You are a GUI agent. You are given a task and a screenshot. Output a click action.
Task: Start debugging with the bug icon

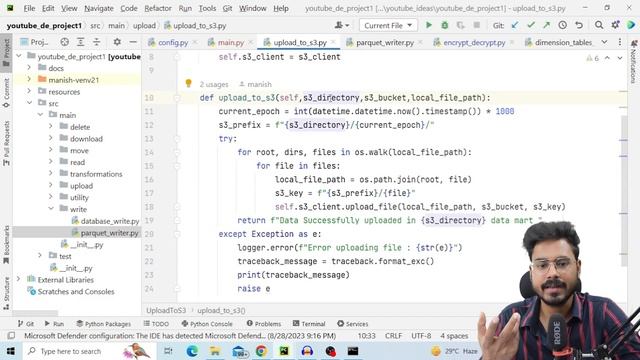coord(444,25)
